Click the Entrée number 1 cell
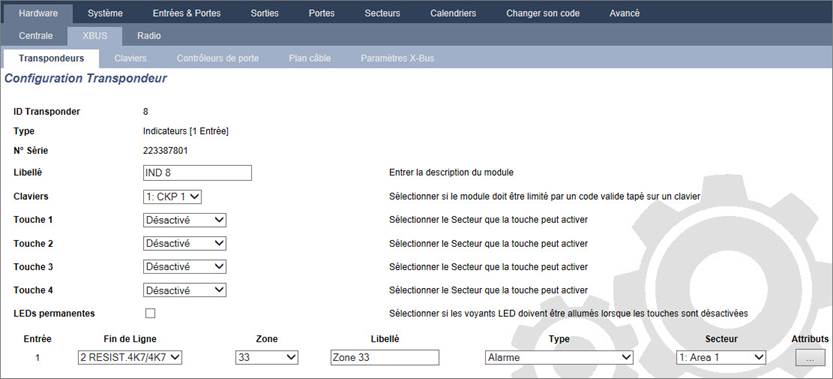 37,358
